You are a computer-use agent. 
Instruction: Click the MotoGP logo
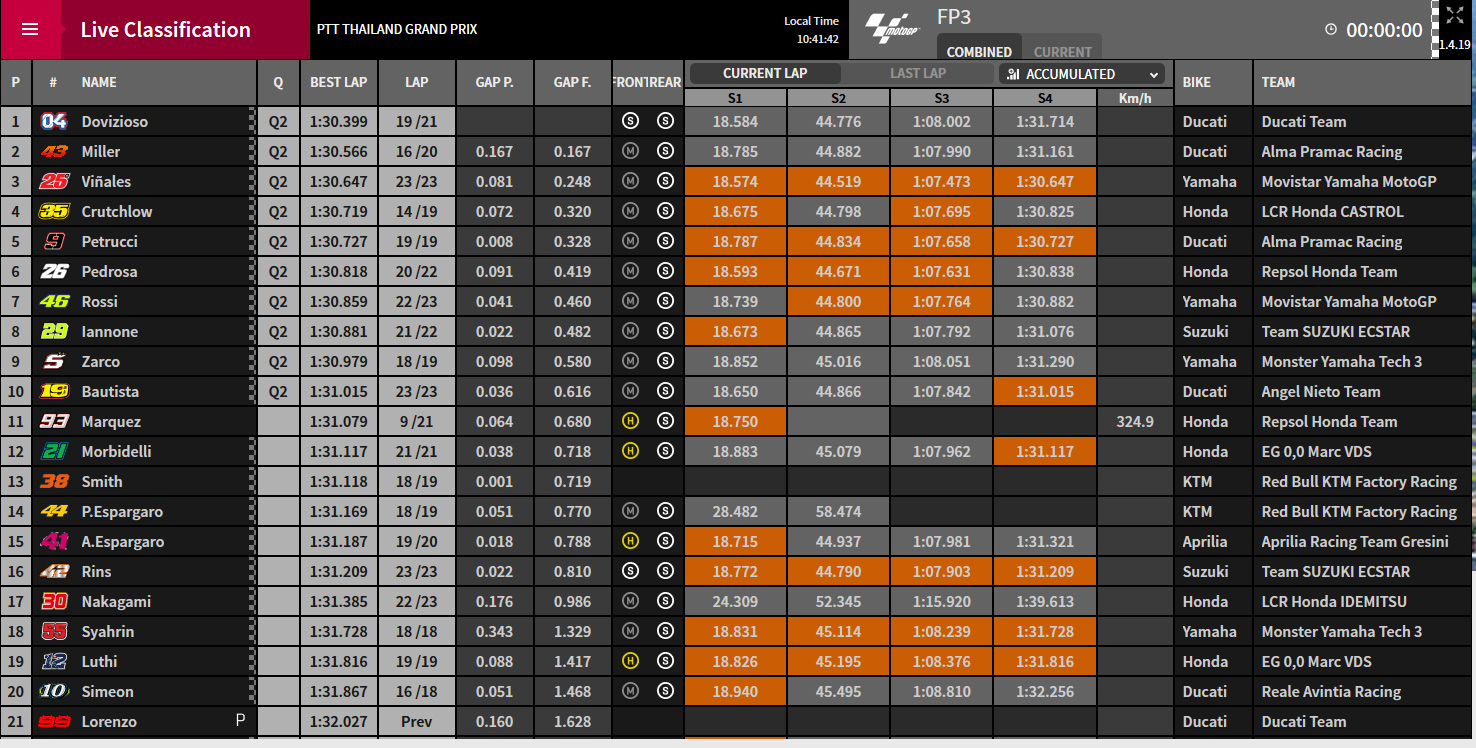tap(890, 28)
